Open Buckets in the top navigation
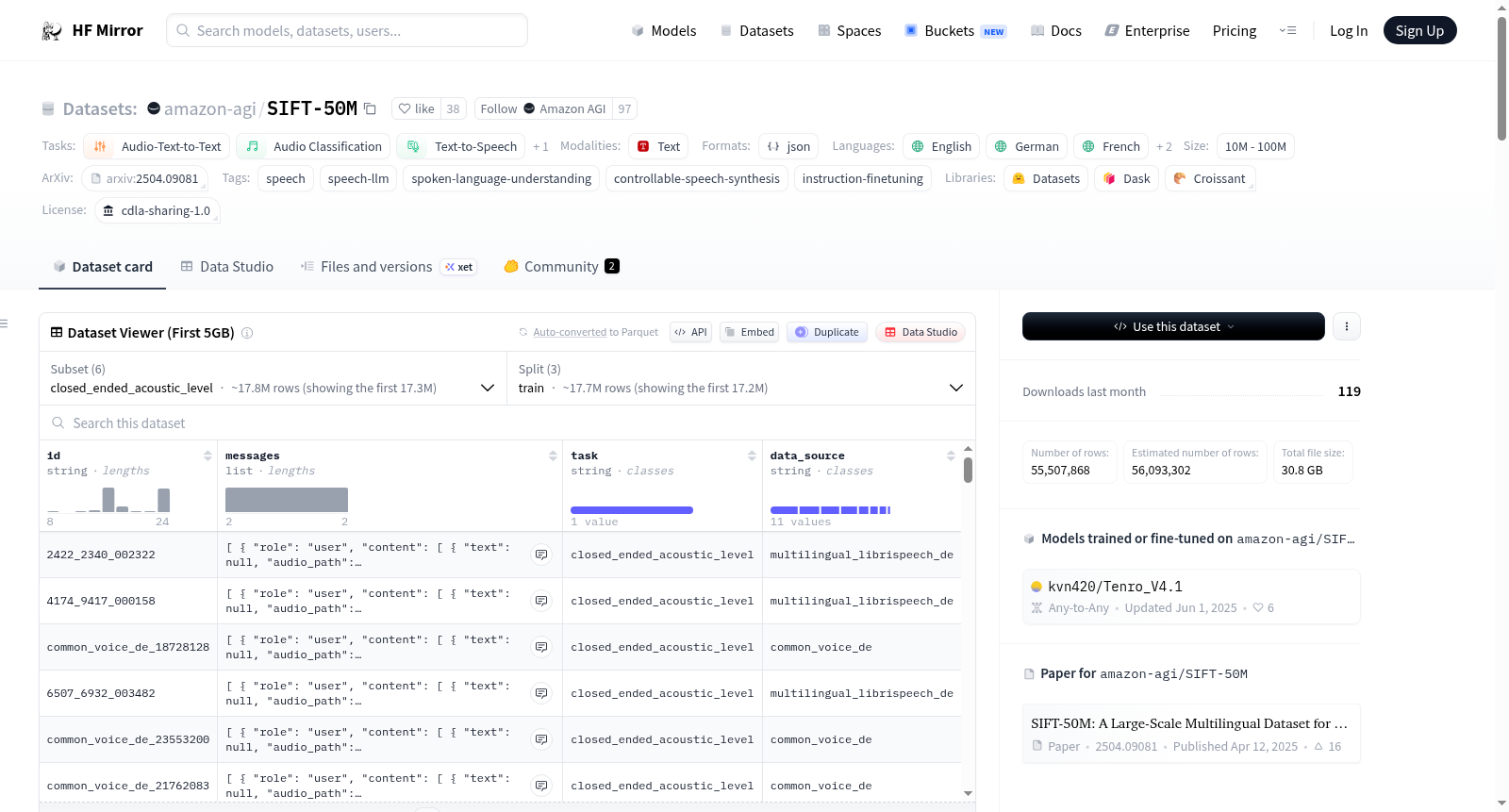1509x812 pixels. click(955, 31)
